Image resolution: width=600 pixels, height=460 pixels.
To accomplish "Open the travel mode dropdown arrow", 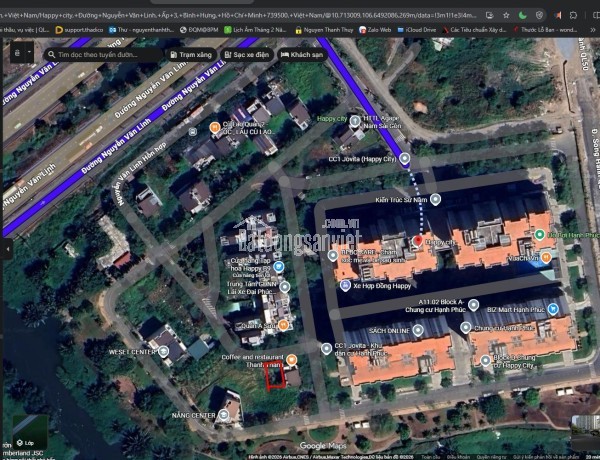I will point(29,53).
